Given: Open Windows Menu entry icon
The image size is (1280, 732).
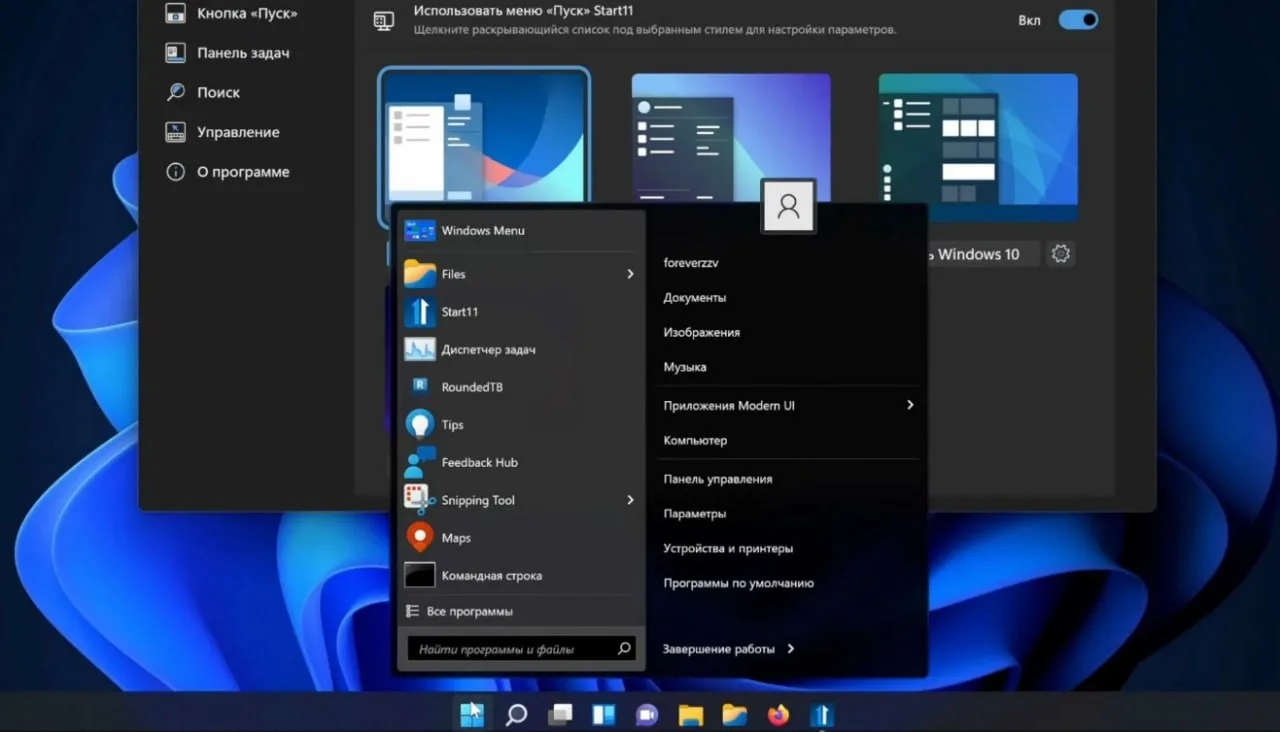Looking at the screenshot, I should pyautogui.click(x=420, y=231).
